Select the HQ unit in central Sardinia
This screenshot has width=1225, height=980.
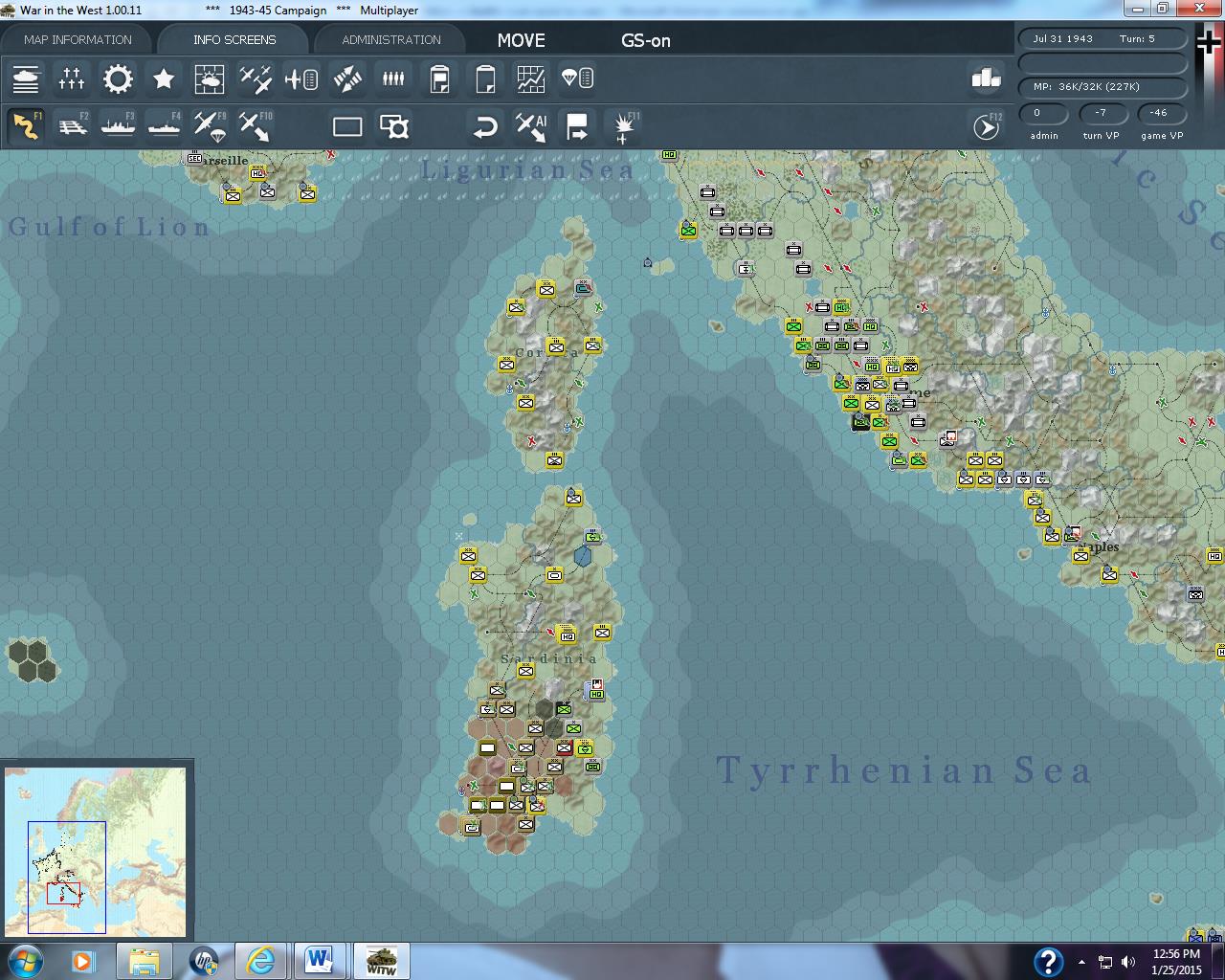click(x=568, y=635)
